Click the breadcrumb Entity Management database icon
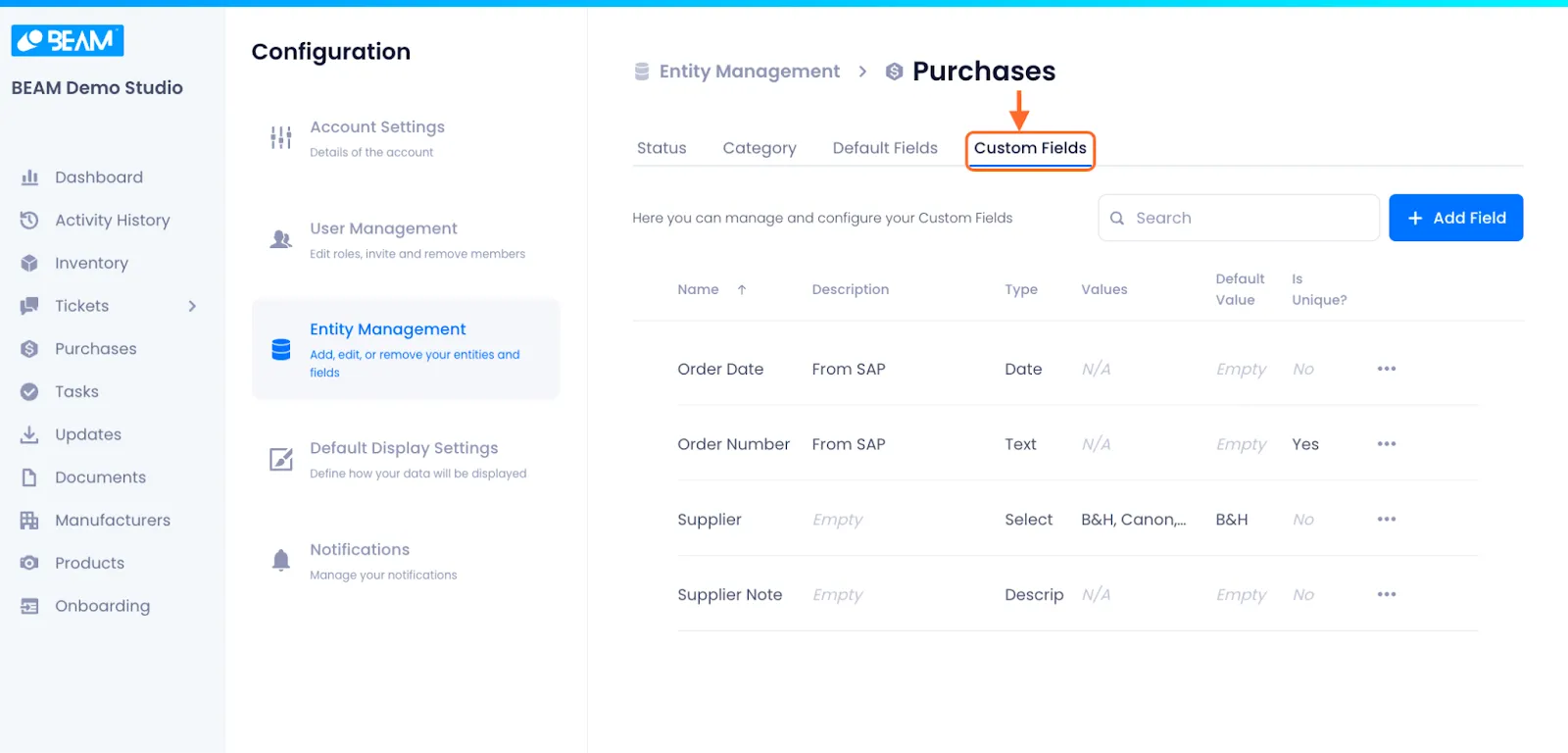Image resolution: width=1568 pixels, height=753 pixels. 642,72
